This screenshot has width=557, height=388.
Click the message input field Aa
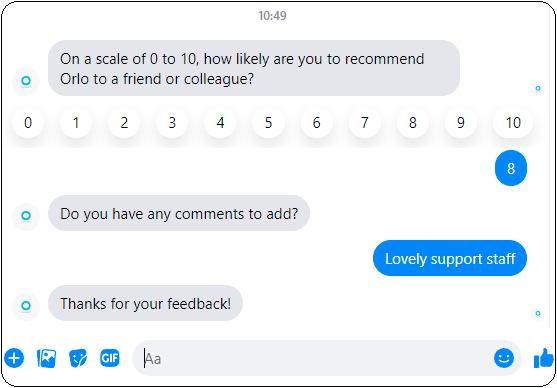(x=313, y=358)
